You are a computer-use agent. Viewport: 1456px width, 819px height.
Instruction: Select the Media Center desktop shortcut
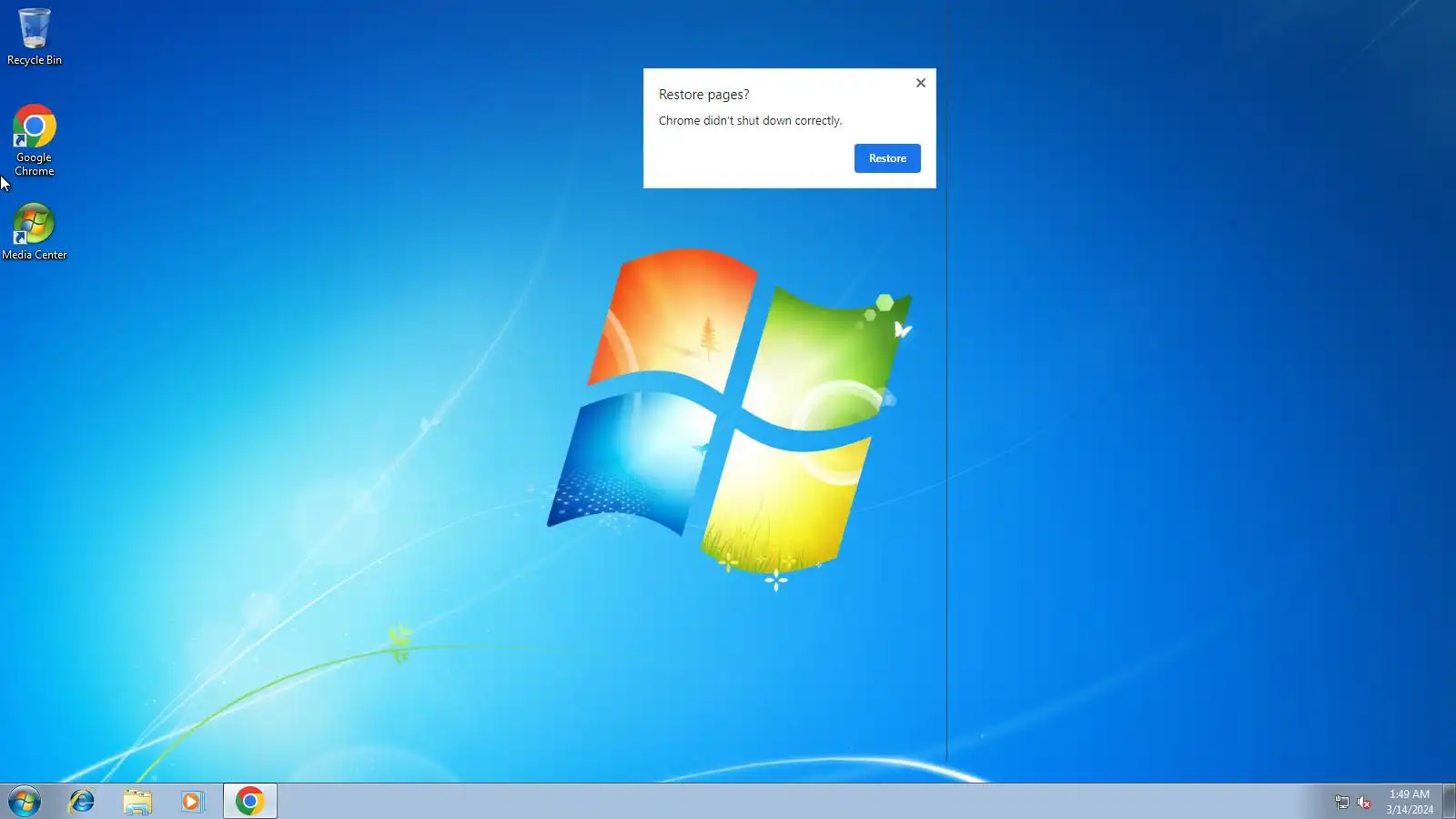[35, 232]
